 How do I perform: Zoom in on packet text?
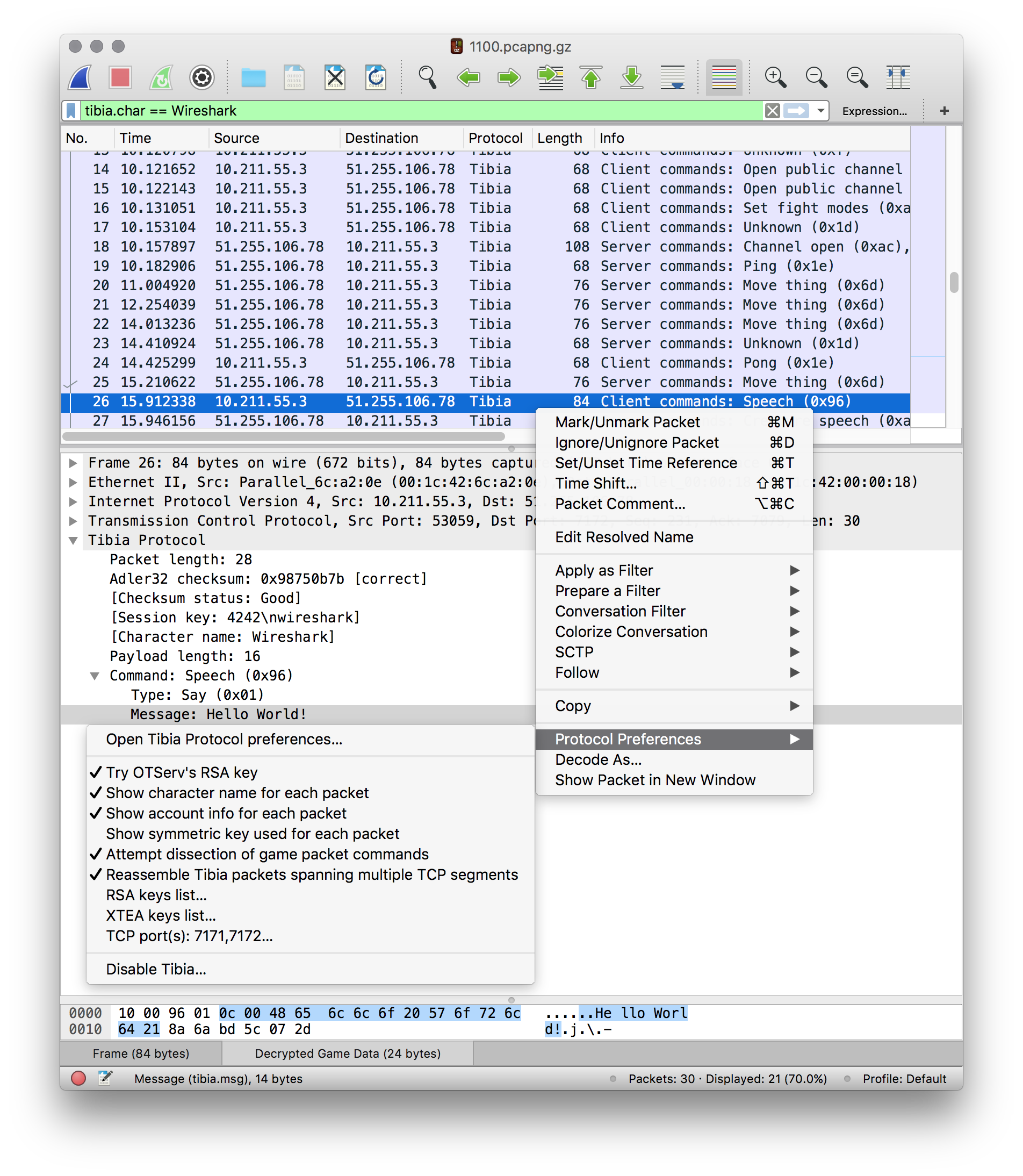(775, 77)
